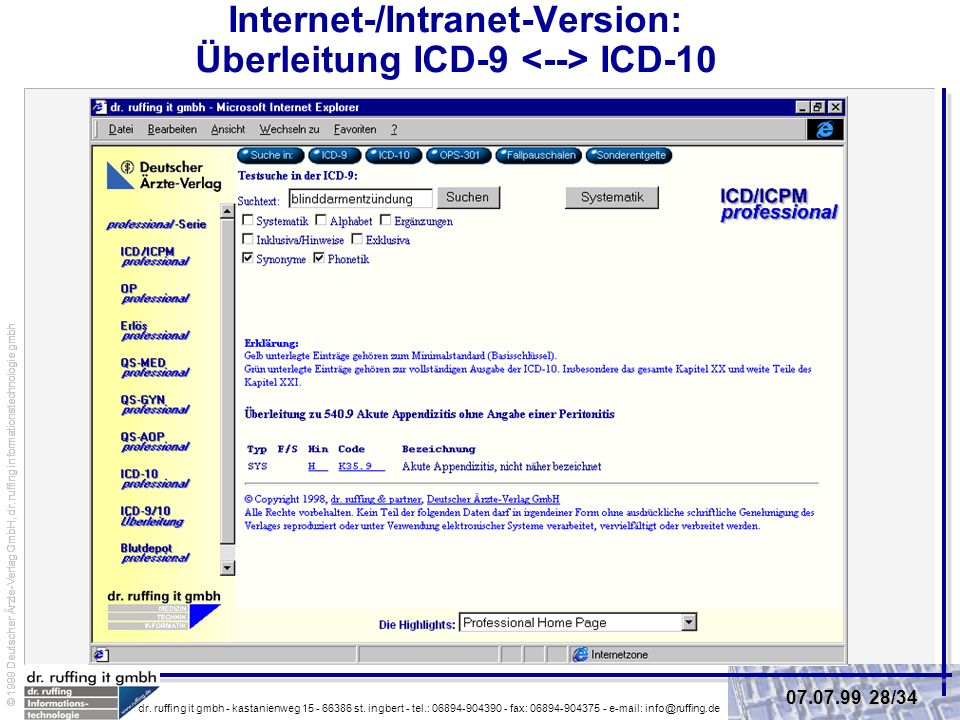Toggle the Exklusiva checkbox
960x720 pixels.
tap(357, 239)
